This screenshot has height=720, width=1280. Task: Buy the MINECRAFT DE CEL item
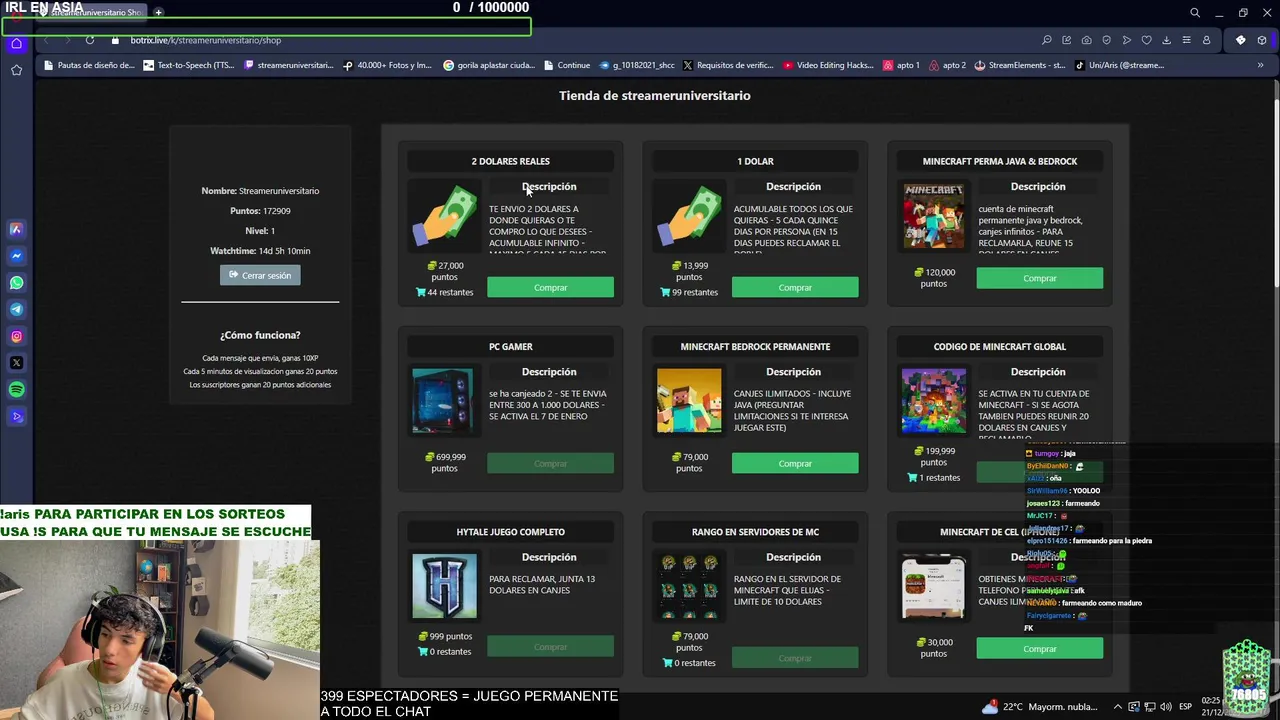[1039, 648]
